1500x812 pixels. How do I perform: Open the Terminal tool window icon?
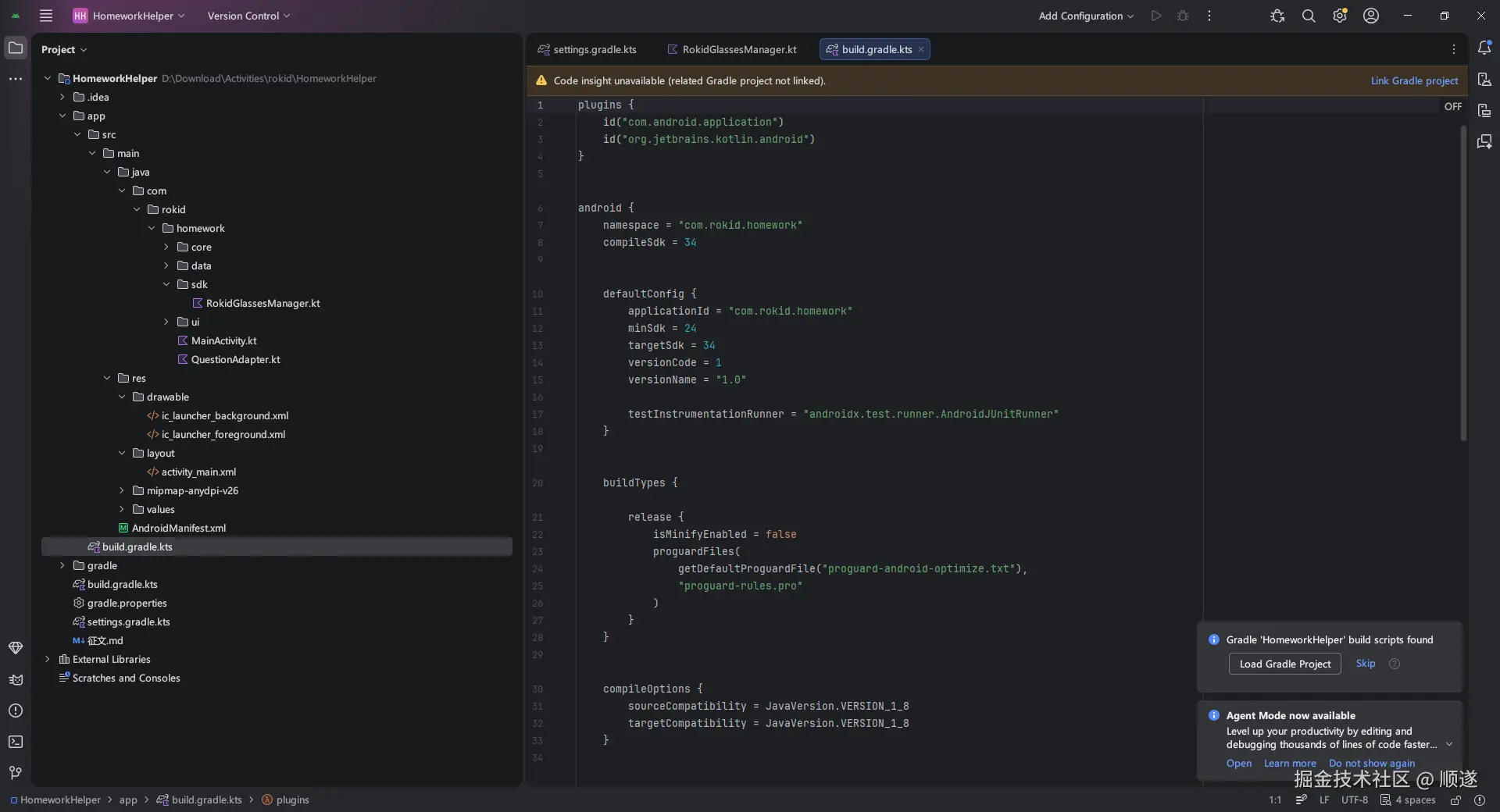[x=16, y=742]
